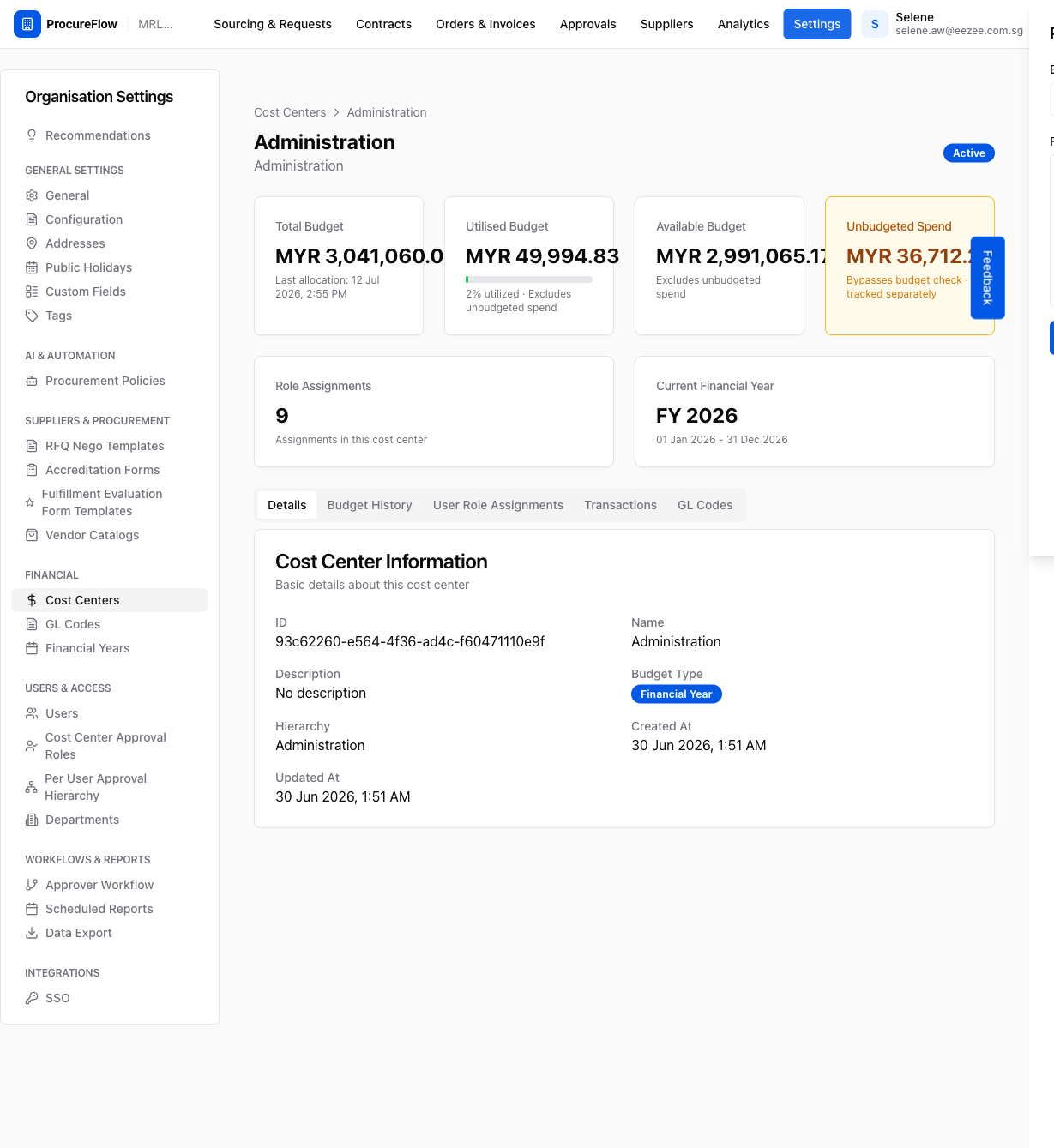The width and height of the screenshot is (1054, 1148).
Task: Click the Cost Centers breadcrumb link
Action: tap(290, 112)
